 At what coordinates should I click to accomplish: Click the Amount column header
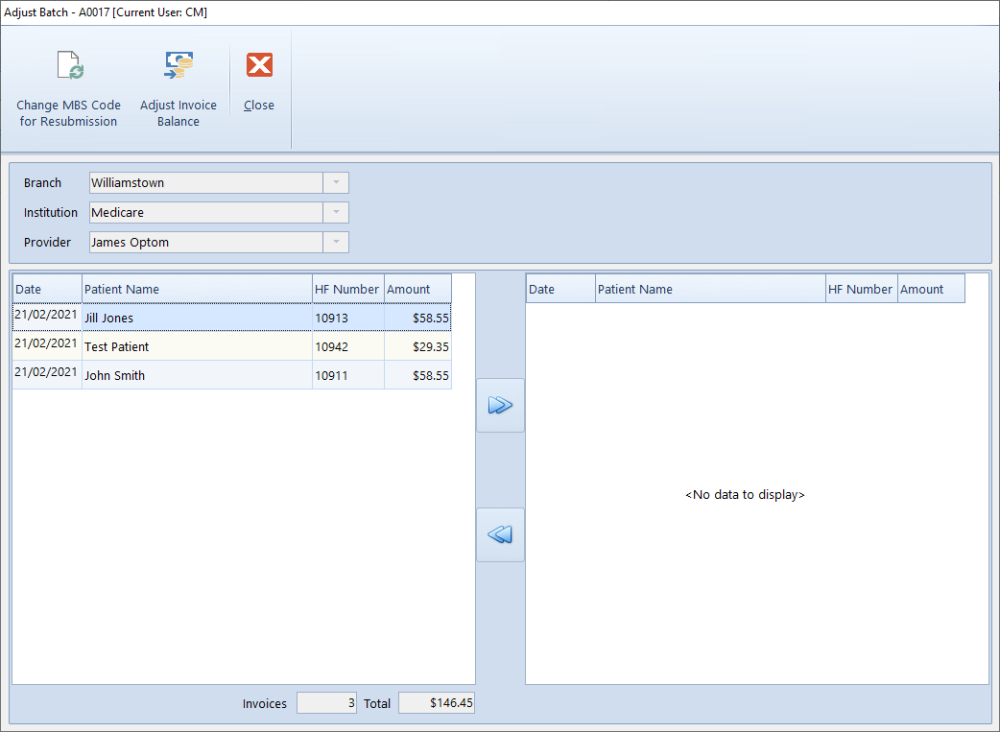(x=417, y=288)
